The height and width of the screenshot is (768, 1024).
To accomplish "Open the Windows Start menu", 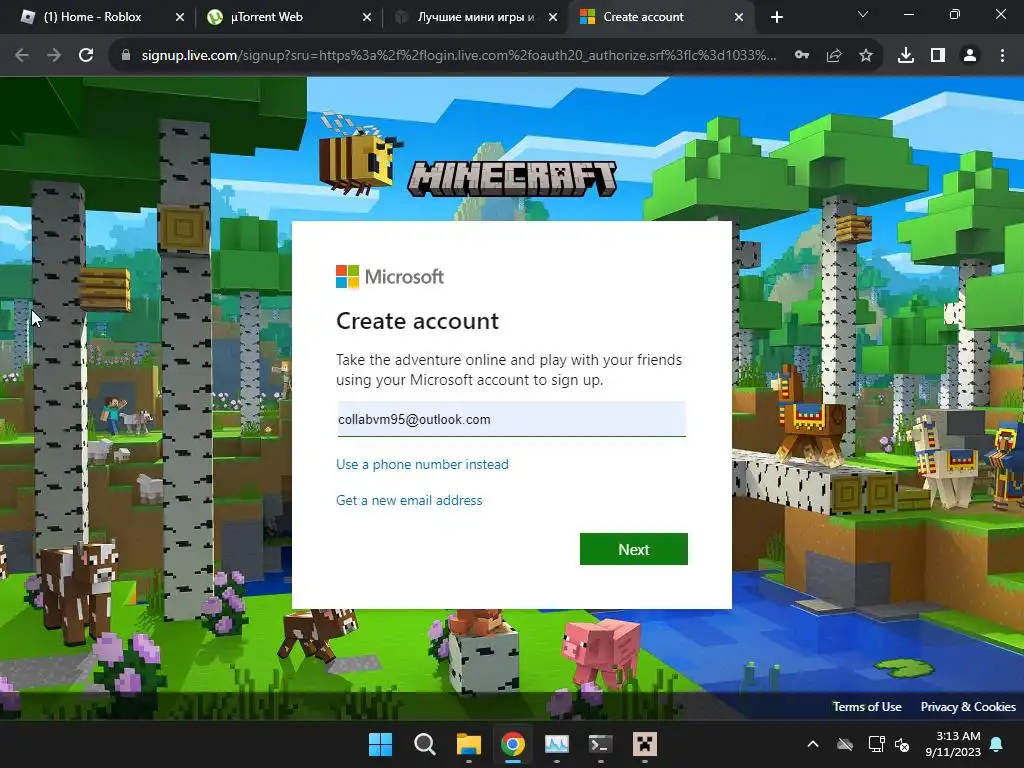I will click(x=380, y=744).
